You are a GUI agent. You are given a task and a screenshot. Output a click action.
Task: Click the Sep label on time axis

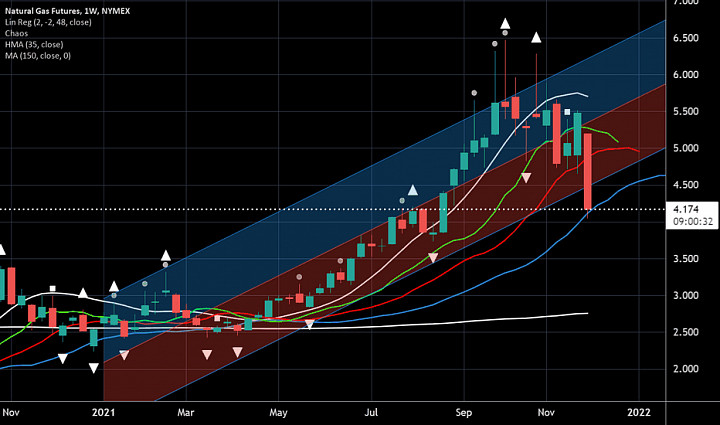(x=464, y=413)
